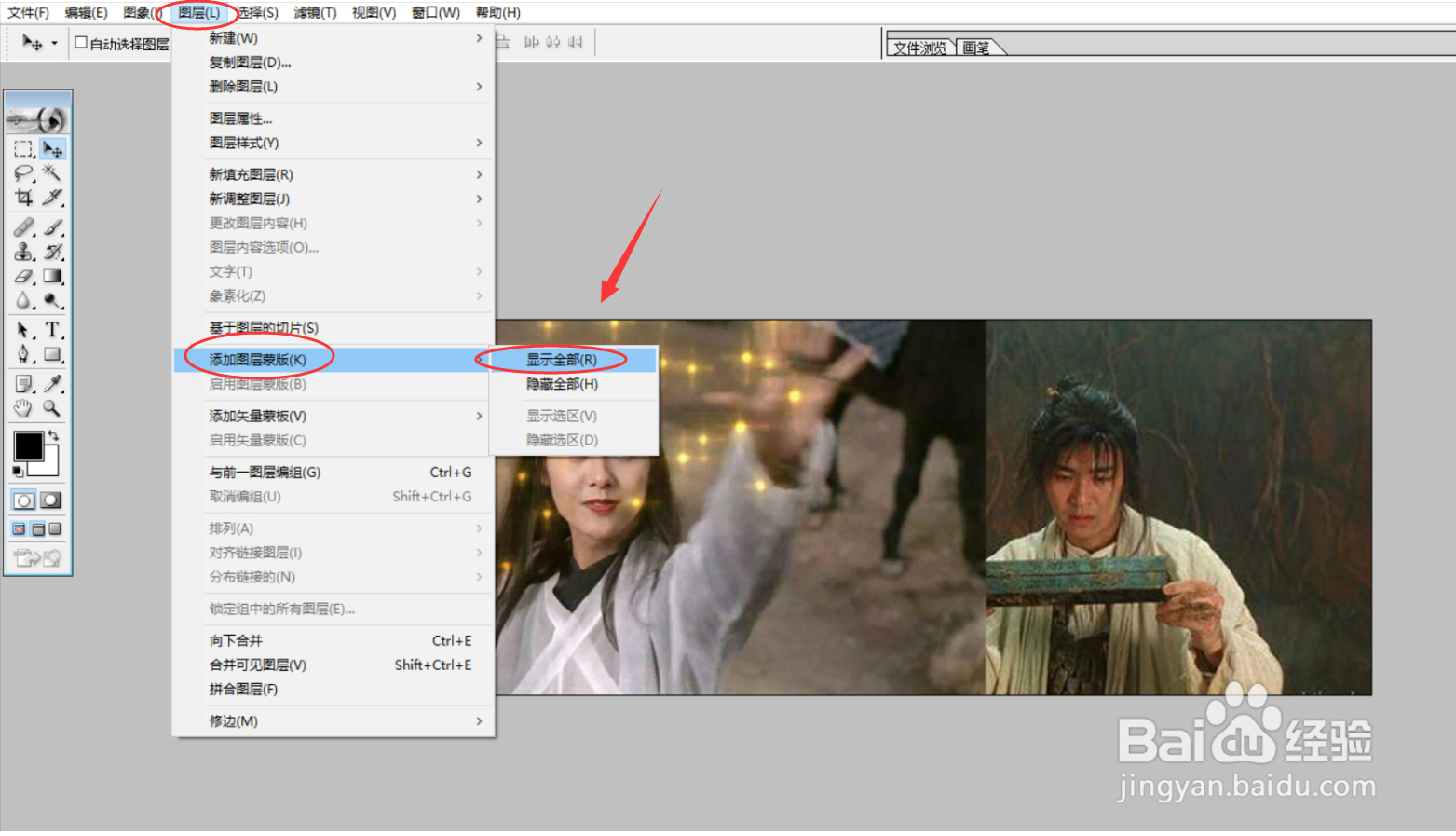Click 添加图层蒙版(K) menu entry
The width and height of the screenshot is (1456, 836).
(333, 360)
